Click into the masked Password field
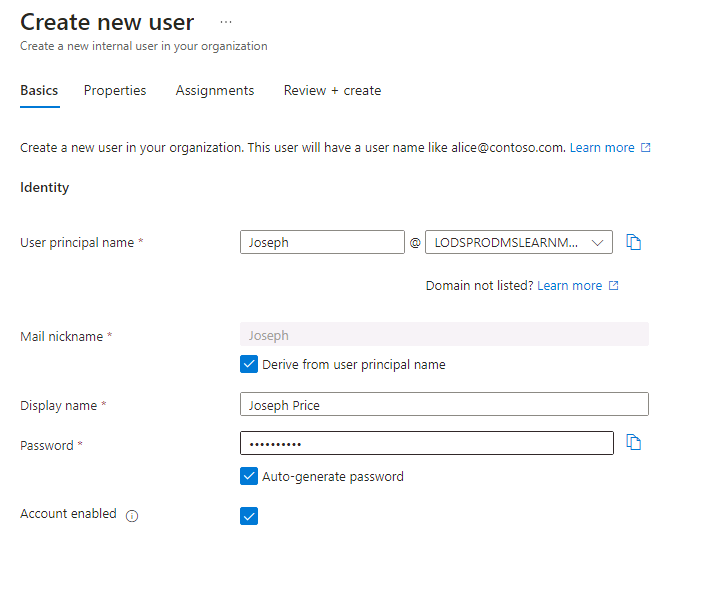Viewport: 715px width, 599px height. (x=426, y=443)
